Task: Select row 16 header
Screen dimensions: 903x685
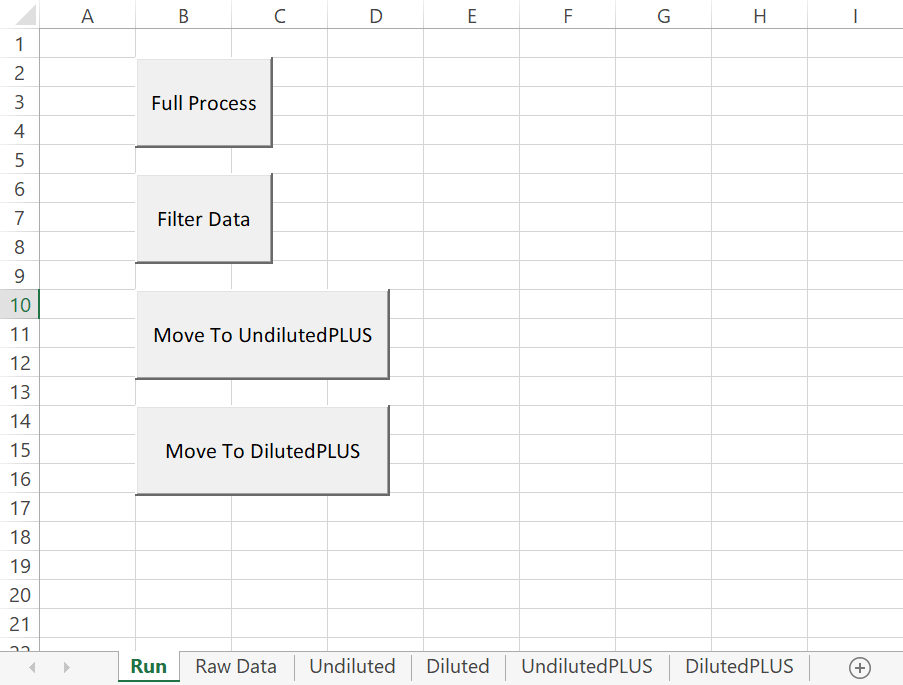Action: pos(20,479)
